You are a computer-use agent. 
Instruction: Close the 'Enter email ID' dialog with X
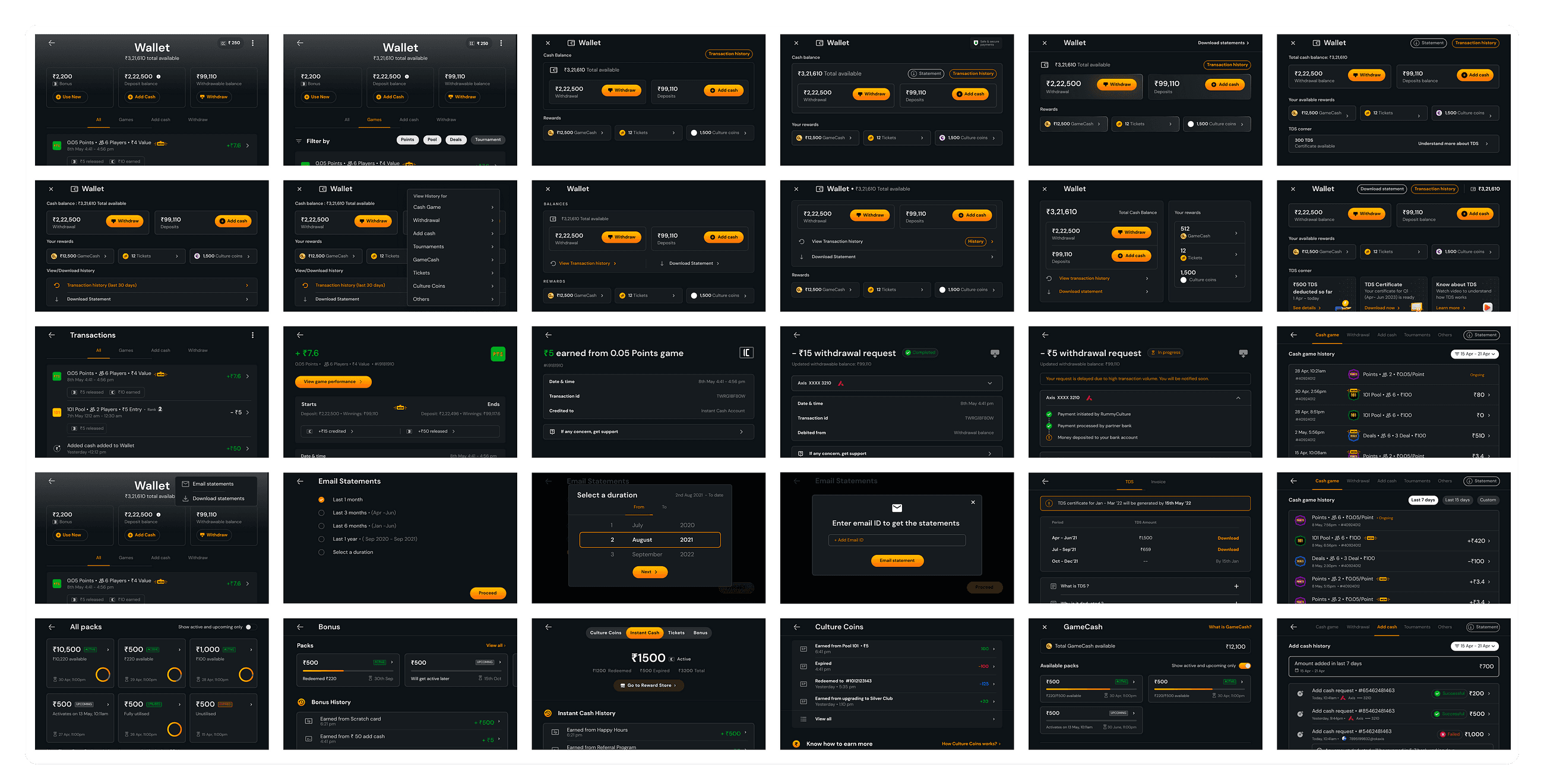[973, 502]
